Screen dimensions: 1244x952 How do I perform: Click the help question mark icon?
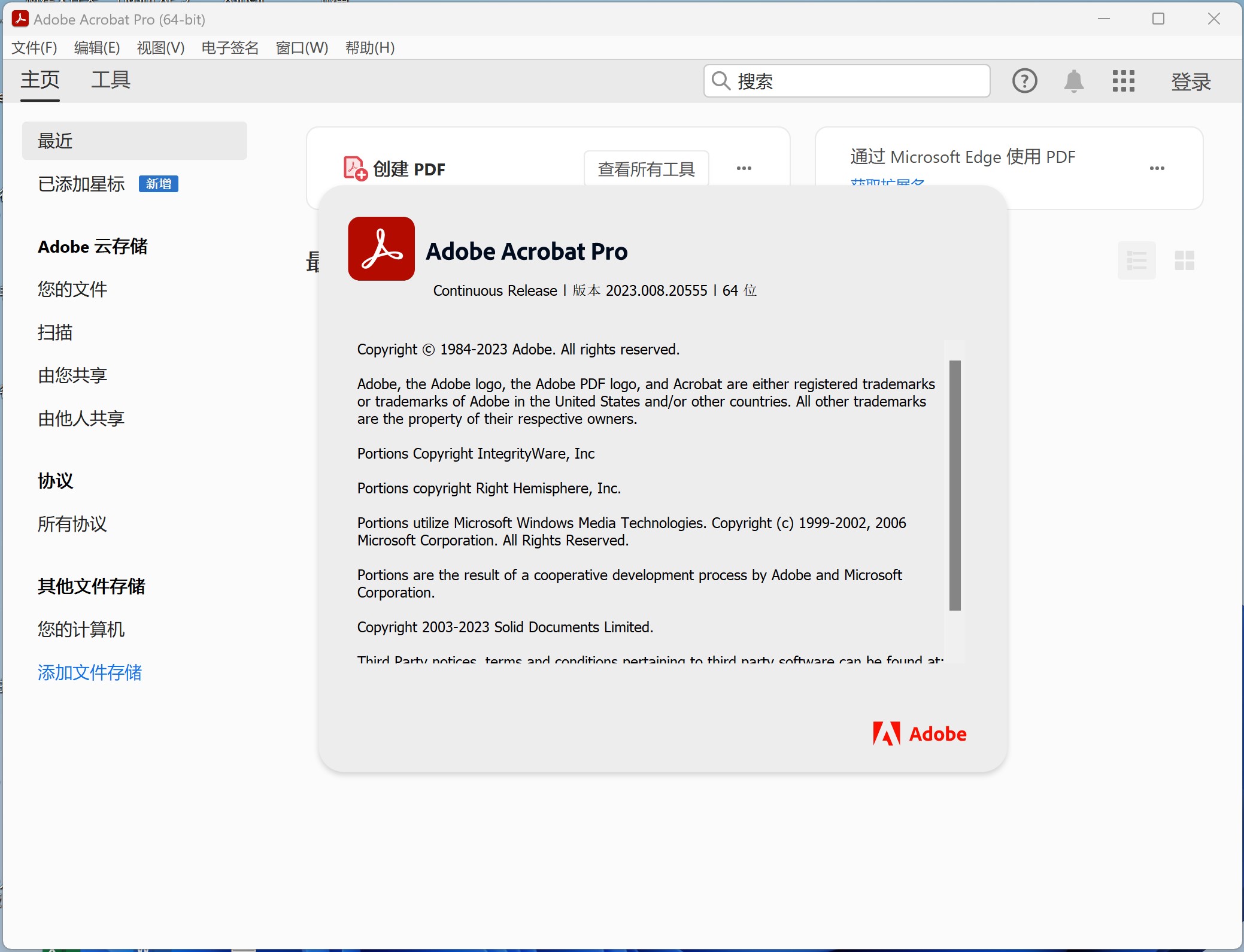click(1024, 81)
